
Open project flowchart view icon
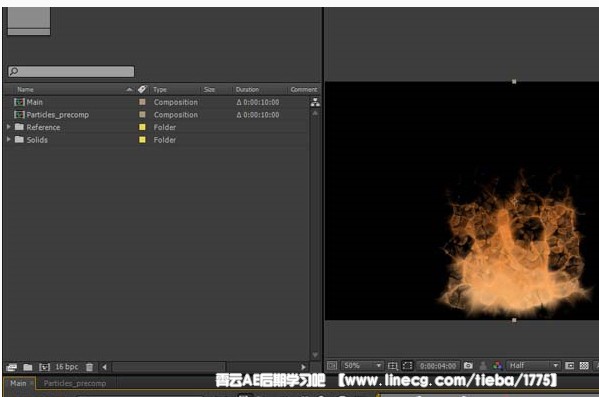pos(315,102)
